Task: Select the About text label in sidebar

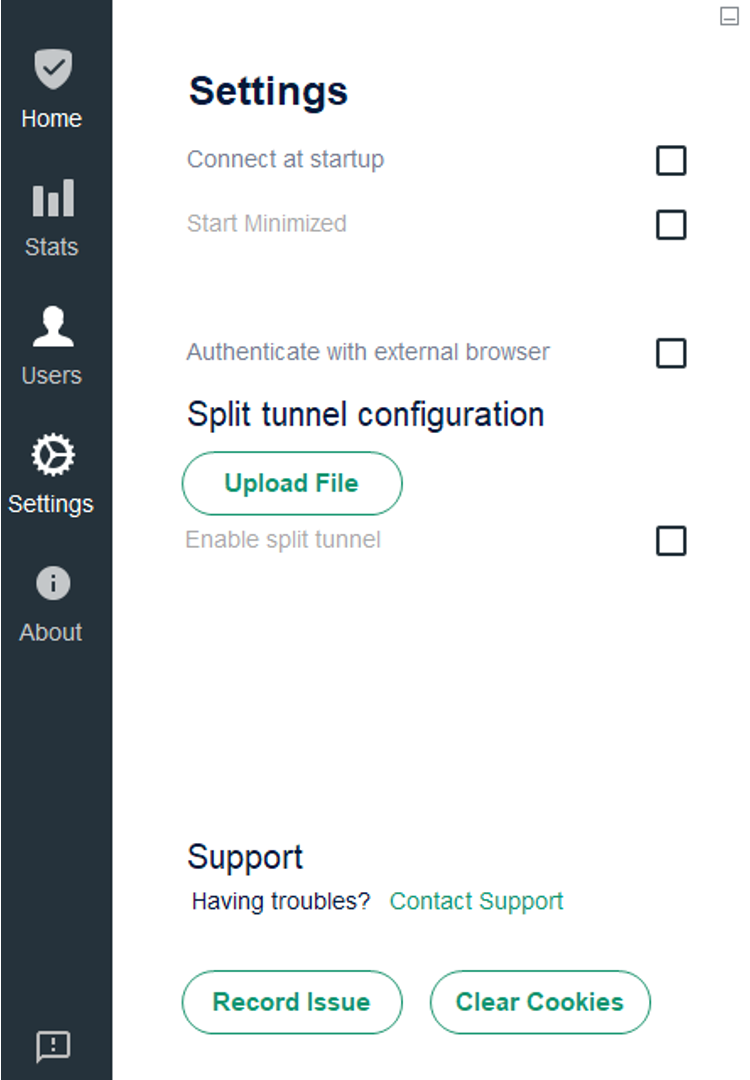Action: (51, 632)
